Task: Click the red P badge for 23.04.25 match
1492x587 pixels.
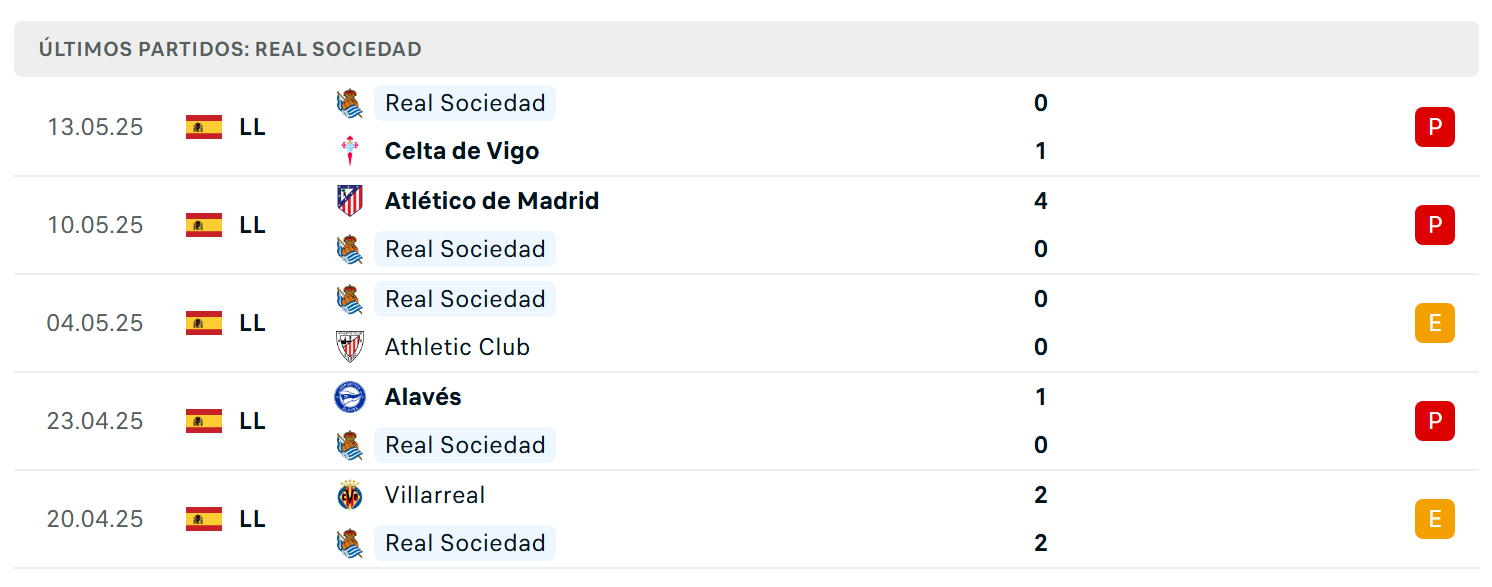Action: click(x=1435, y=421)
